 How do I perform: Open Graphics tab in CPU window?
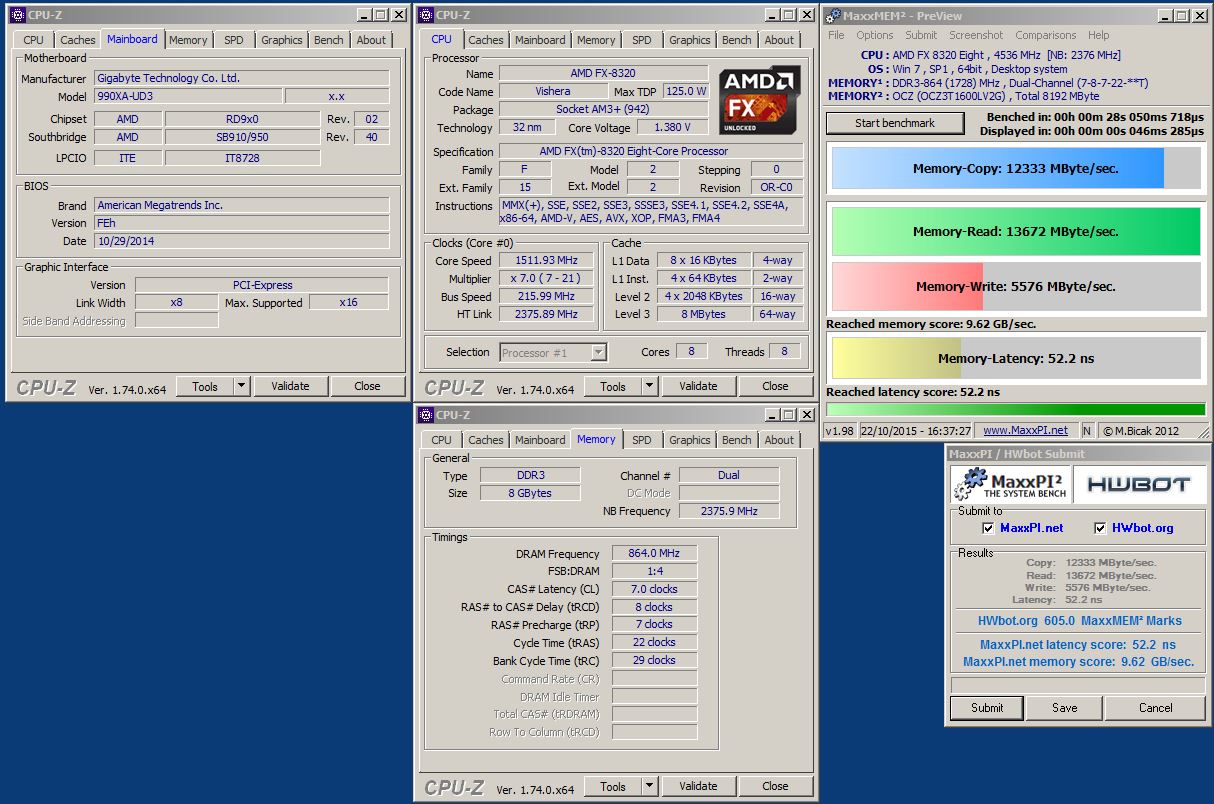tap(689, 40)
